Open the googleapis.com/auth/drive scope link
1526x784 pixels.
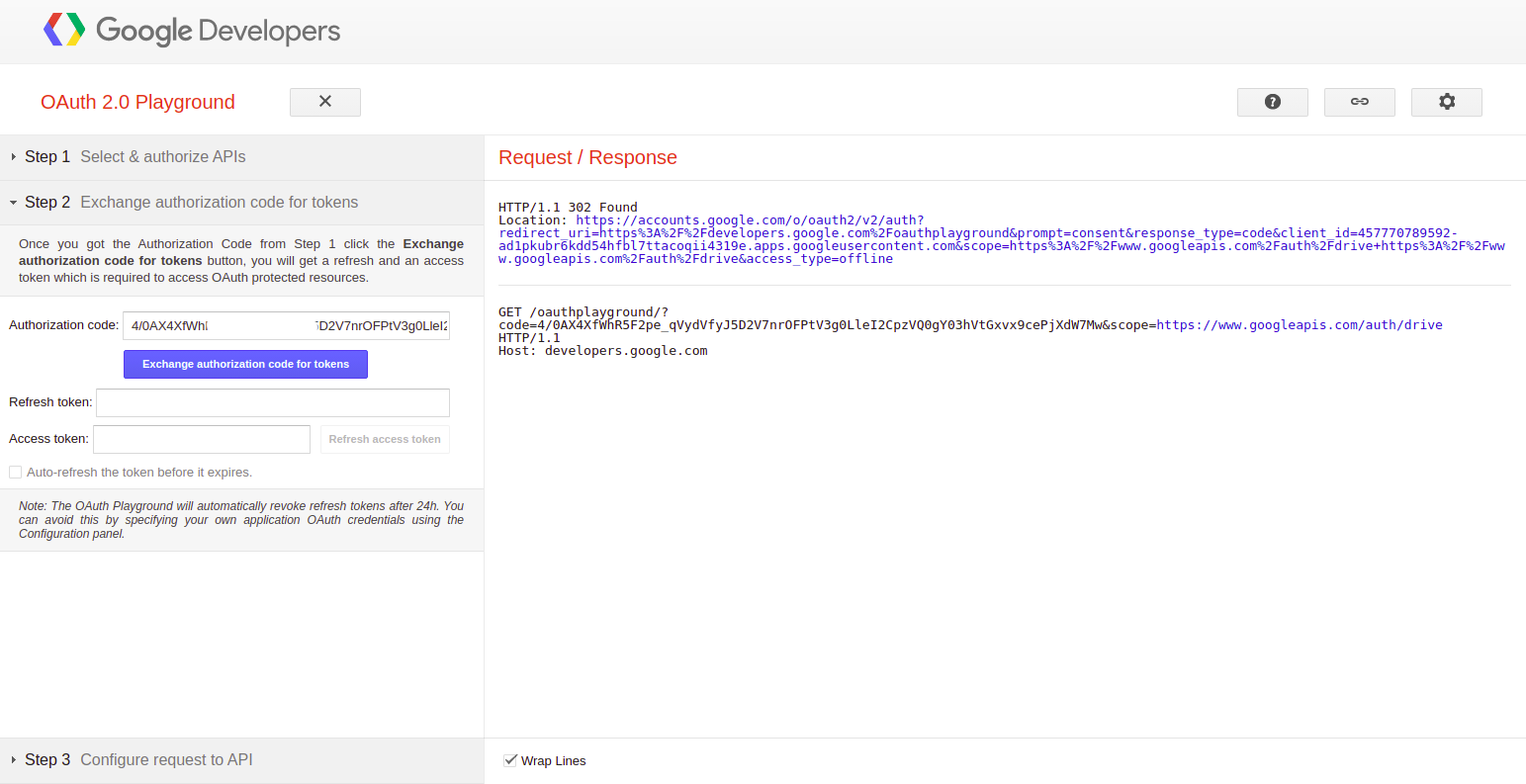pos(1300,325)
